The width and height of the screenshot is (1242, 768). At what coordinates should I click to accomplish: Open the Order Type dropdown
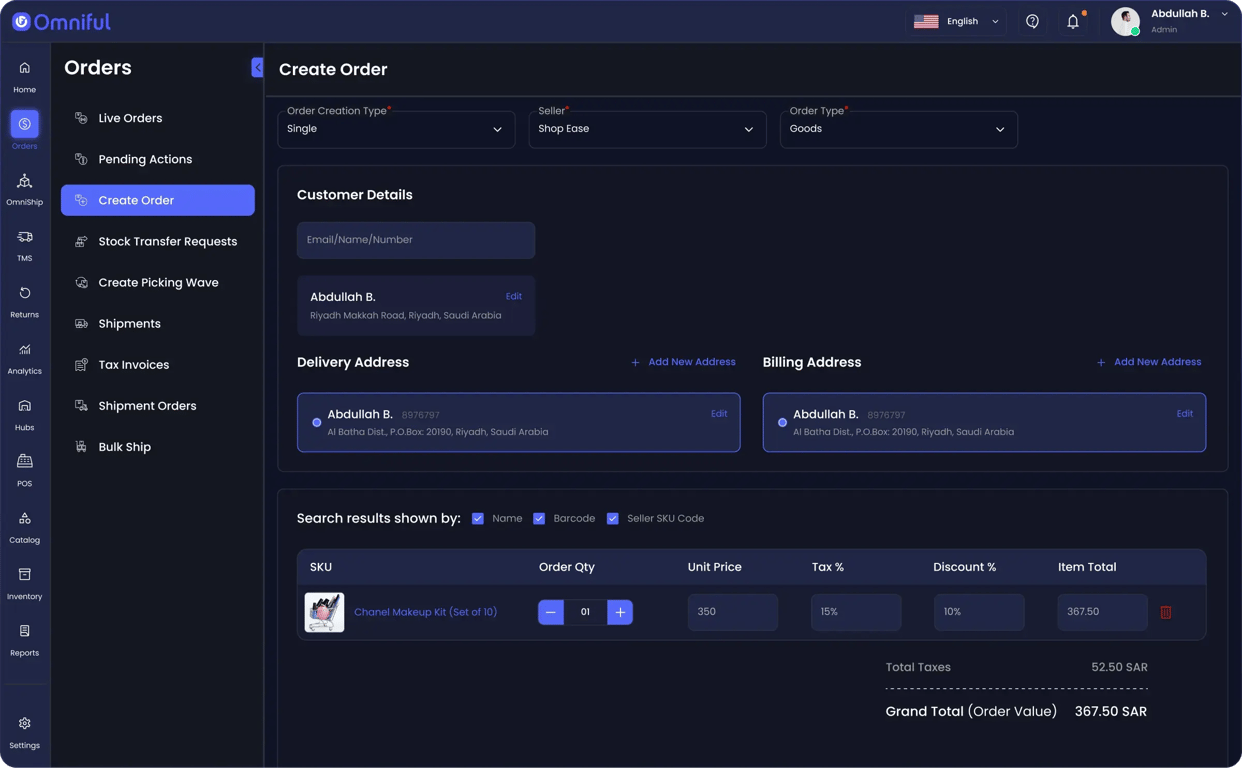tap(898, 129)
